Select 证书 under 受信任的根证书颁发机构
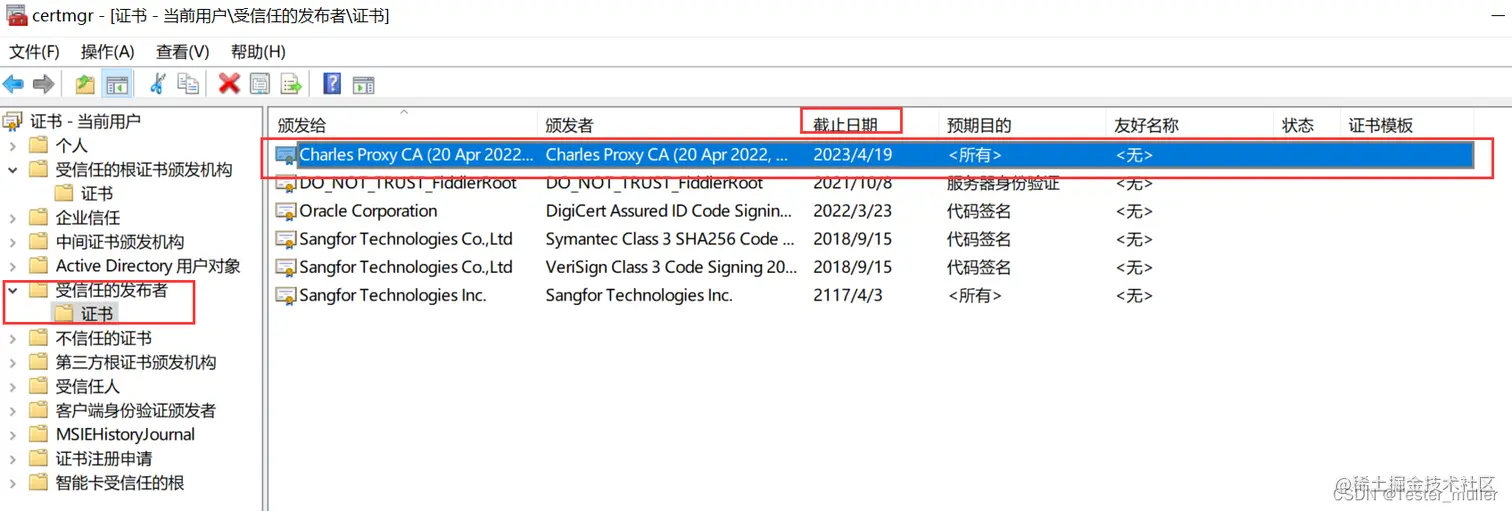The image size is (1512, 511). pos(97,193)
